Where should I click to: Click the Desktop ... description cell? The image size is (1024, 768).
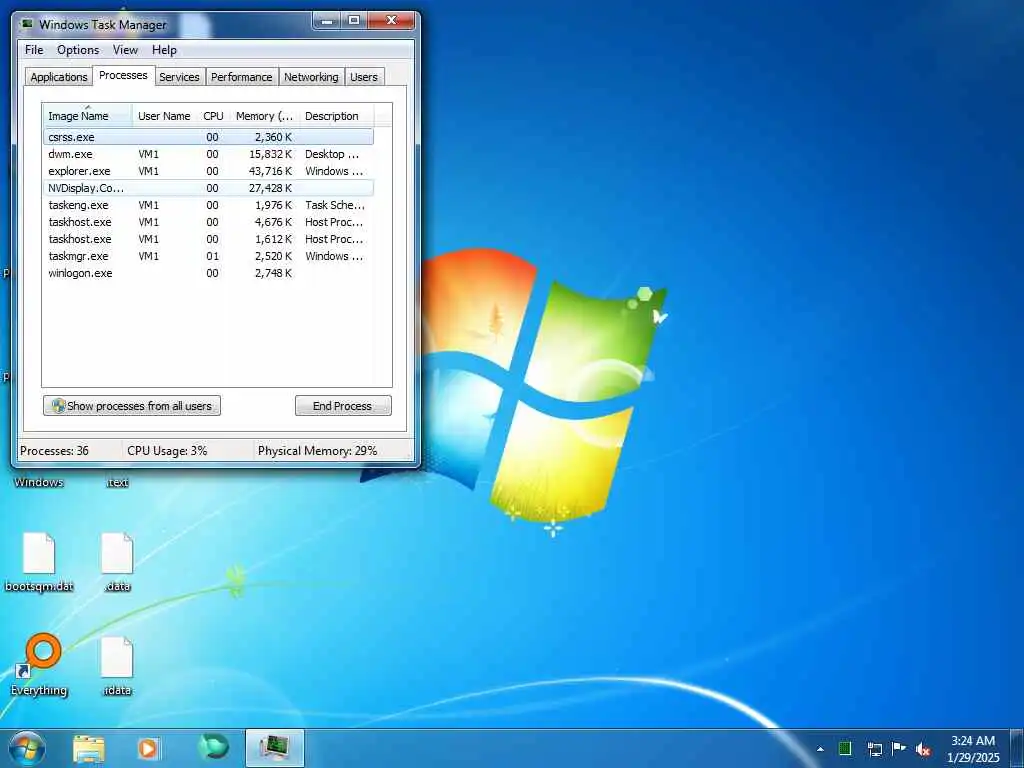tap(332, 154)
